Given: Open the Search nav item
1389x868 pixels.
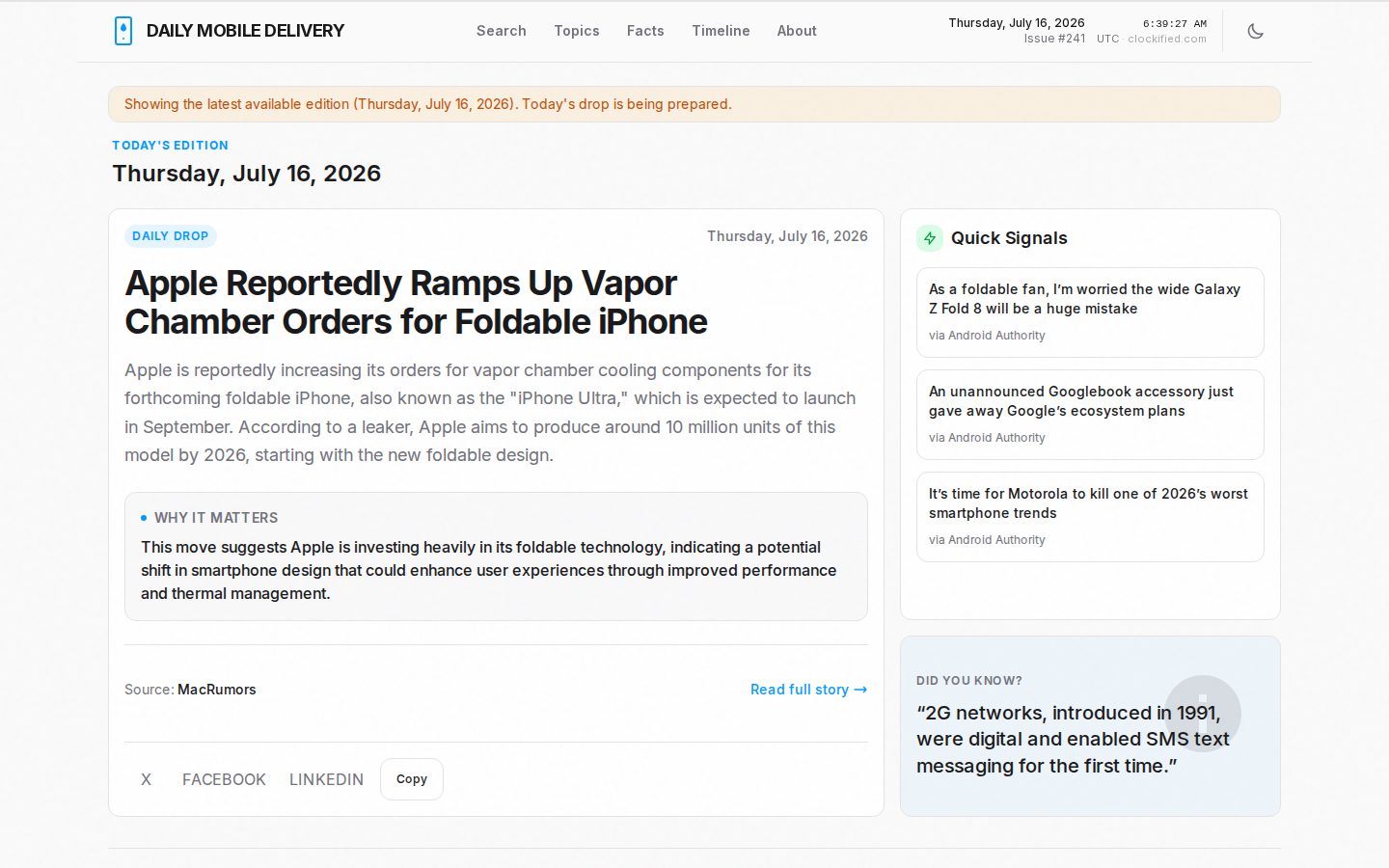Looking at the screenshot, I should pyautogui.click(x=502, y=31).
